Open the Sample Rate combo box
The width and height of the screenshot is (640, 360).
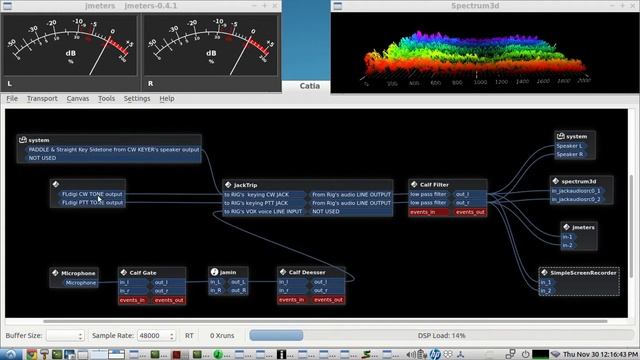(157, 336)
